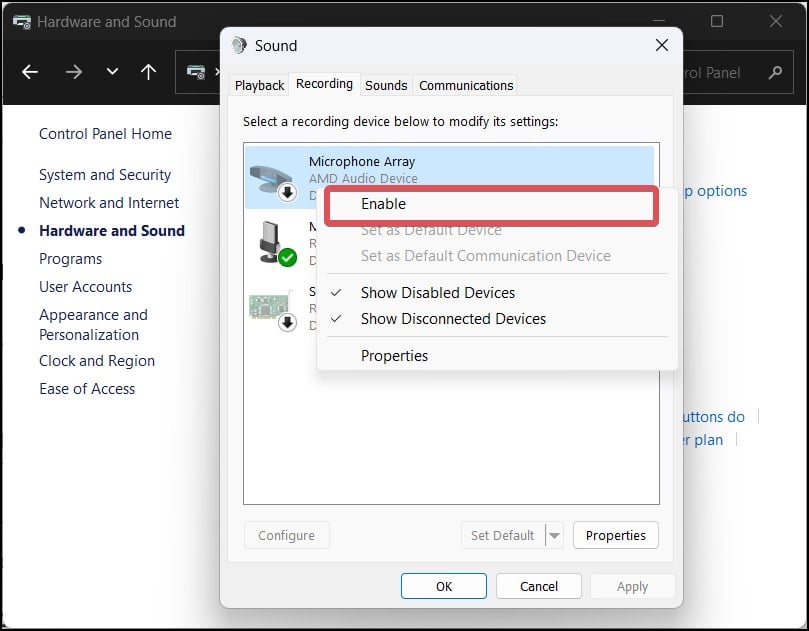Choose Enable from the context menu
The image size is (809, 631).
pyautogui.click(x=491, y=204)
